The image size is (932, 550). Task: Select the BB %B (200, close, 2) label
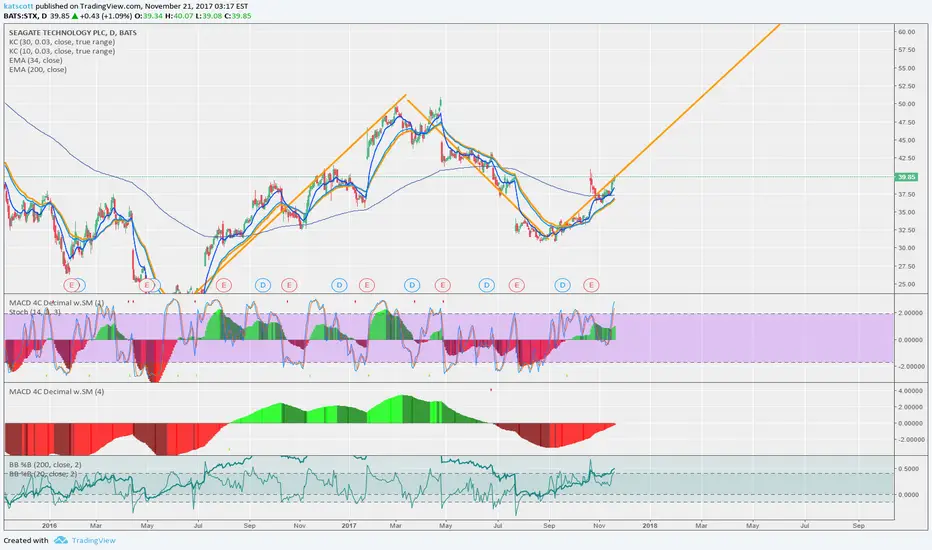(45, 465)
